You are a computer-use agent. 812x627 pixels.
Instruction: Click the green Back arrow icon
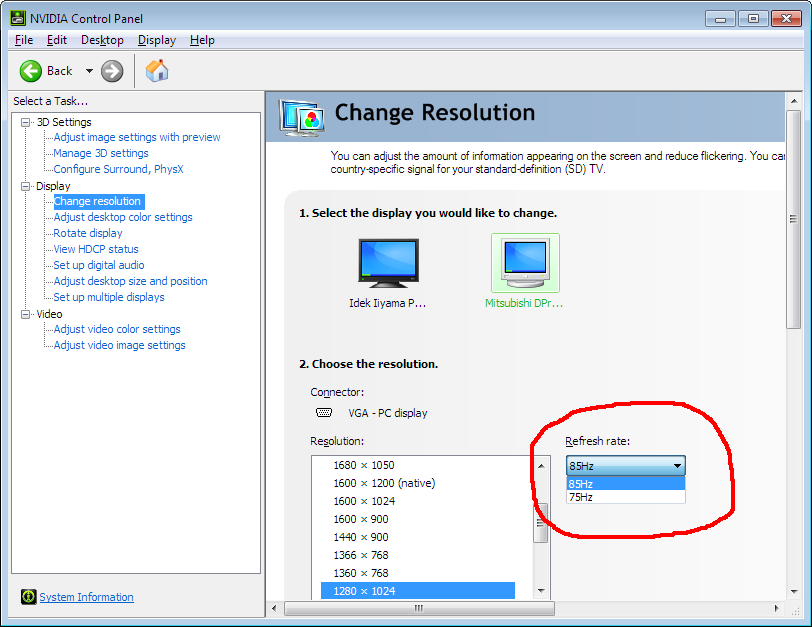pyautogui.click(x=31, y=71)
